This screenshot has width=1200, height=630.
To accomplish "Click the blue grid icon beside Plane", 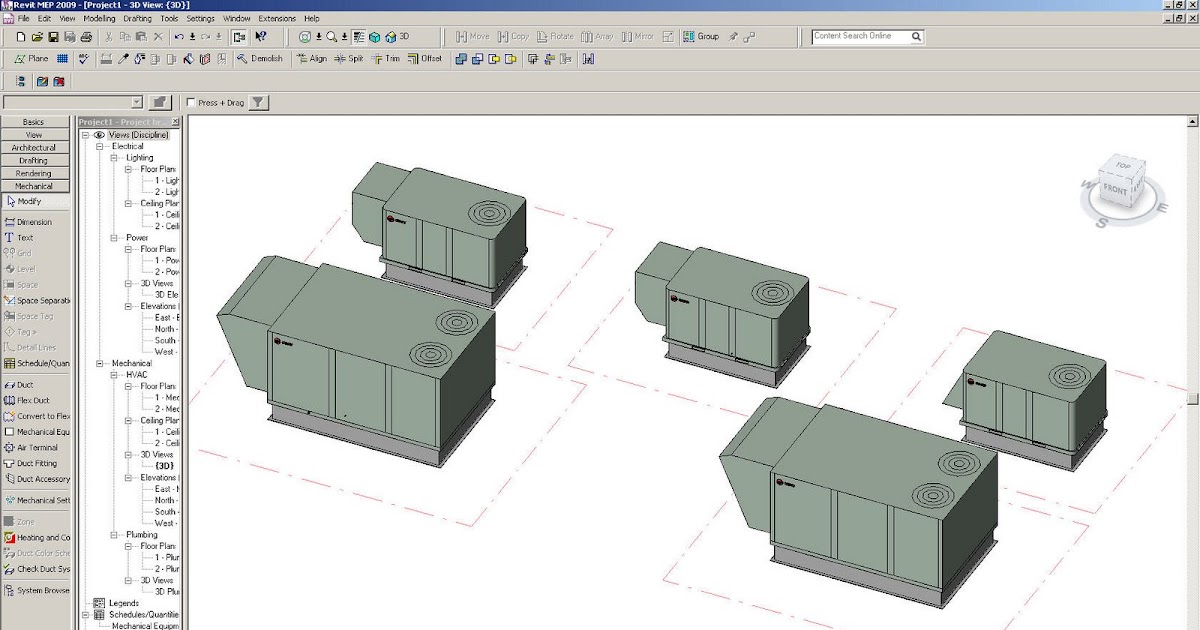I will [x=62, y=59].
